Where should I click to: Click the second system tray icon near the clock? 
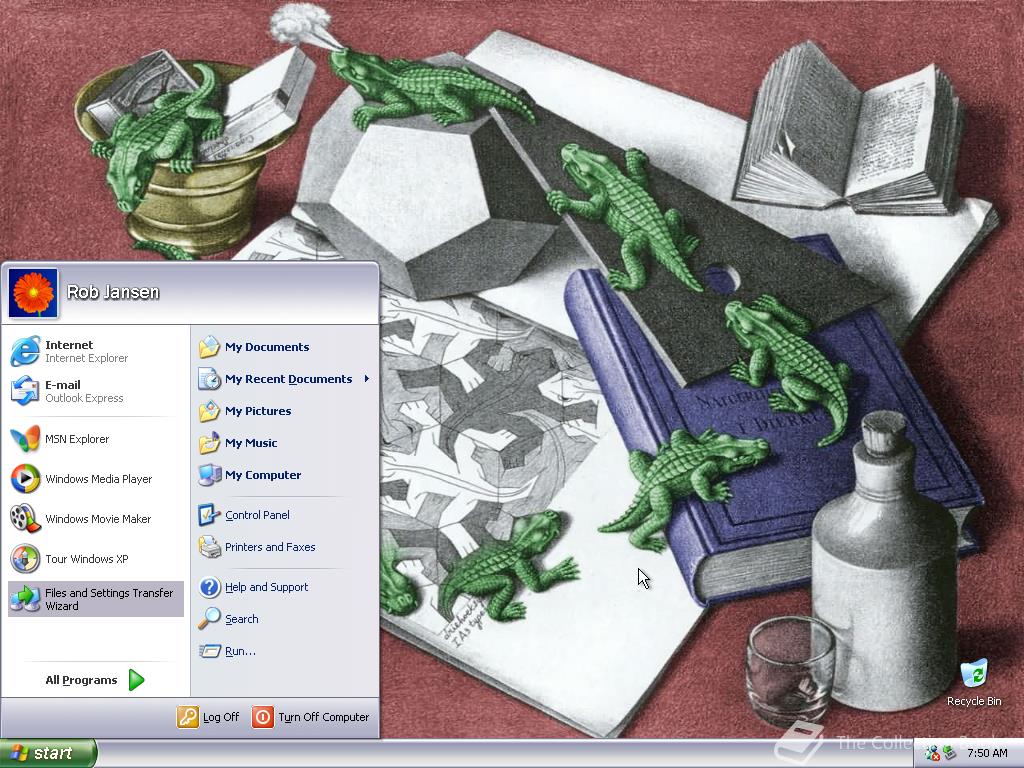(950, 753)
